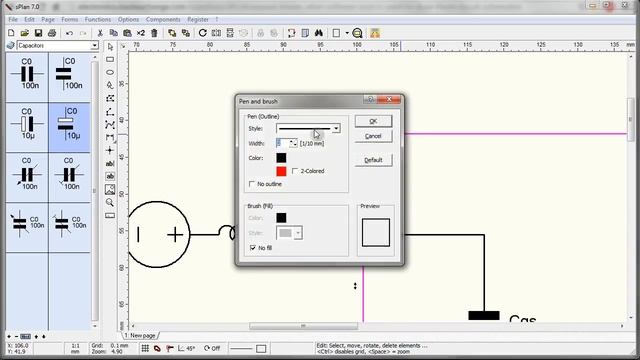Open the Options menu

coord(129,20)
